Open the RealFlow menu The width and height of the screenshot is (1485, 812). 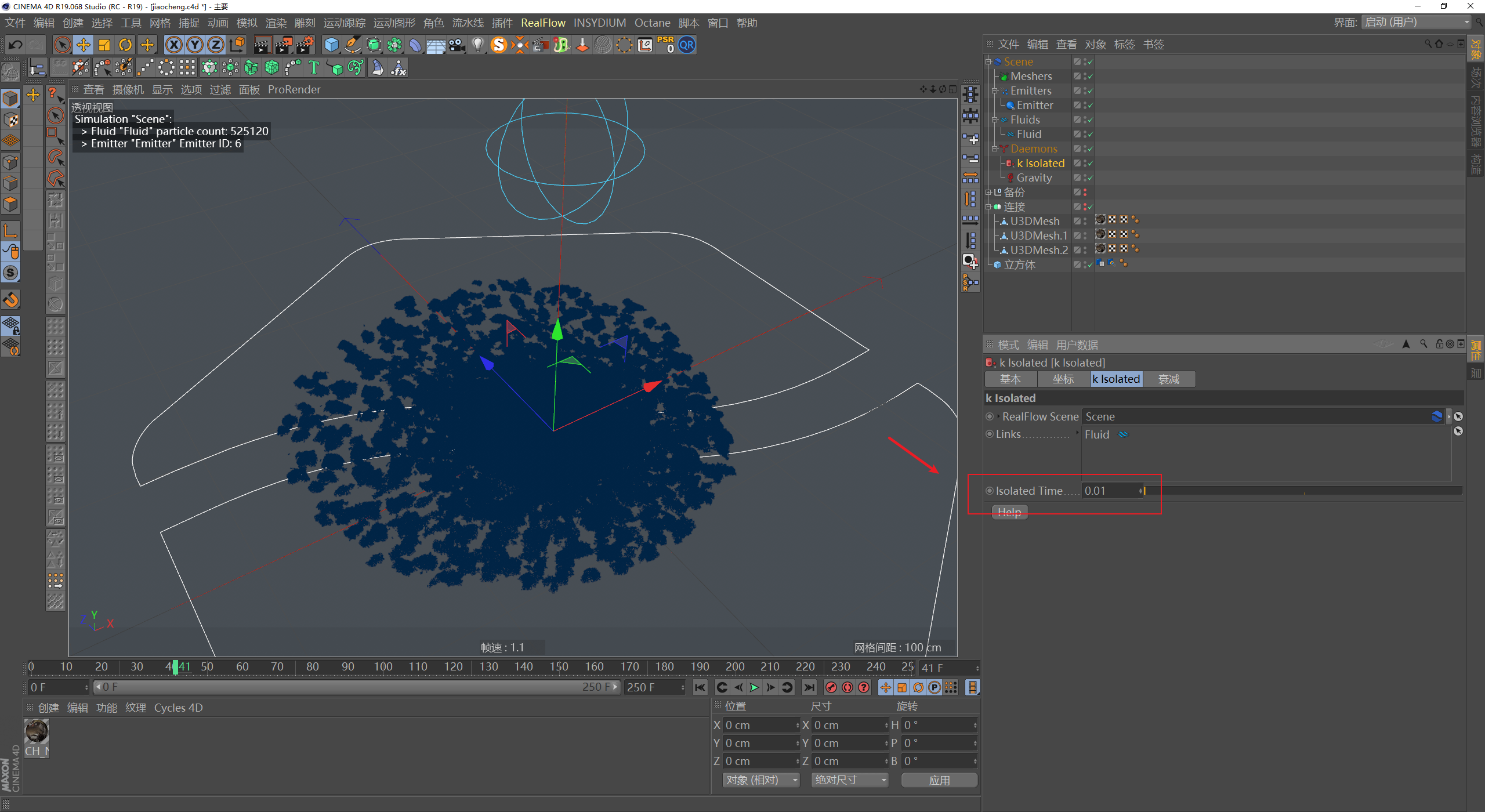[x=543, y=23]
